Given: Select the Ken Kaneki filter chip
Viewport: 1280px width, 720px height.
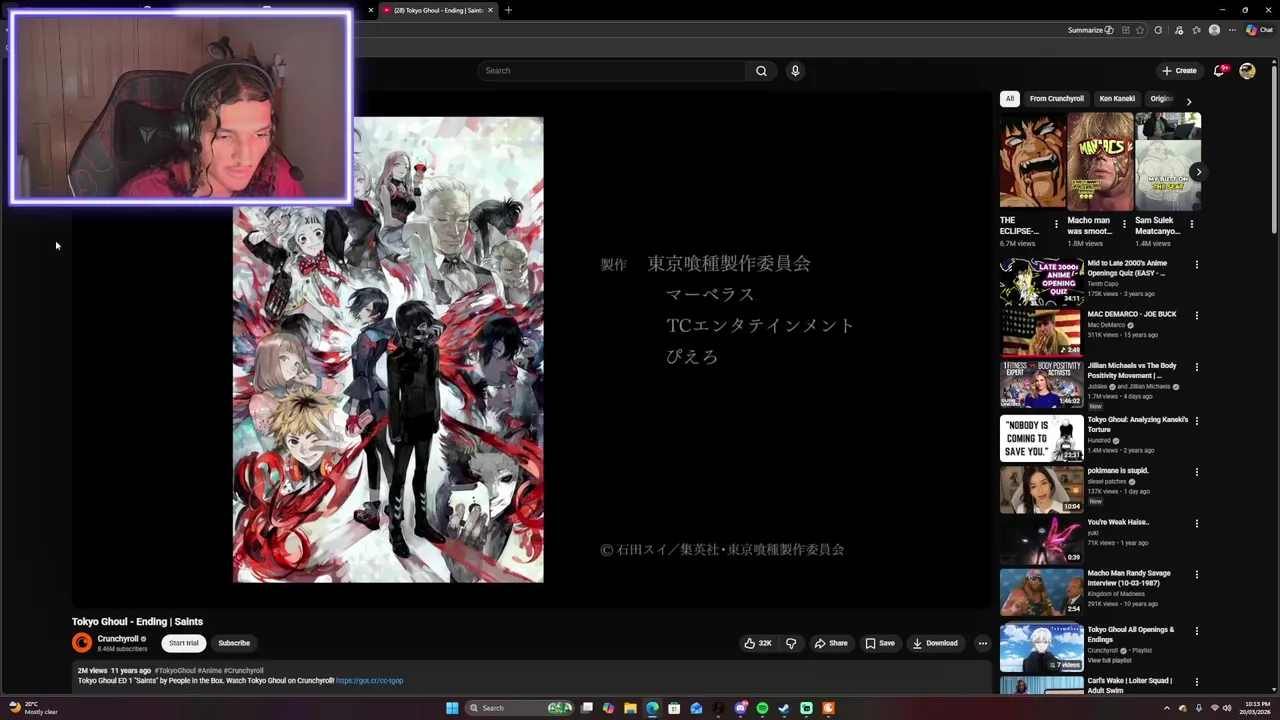Looking at the screenshot, I should [x=1117, y=99].
